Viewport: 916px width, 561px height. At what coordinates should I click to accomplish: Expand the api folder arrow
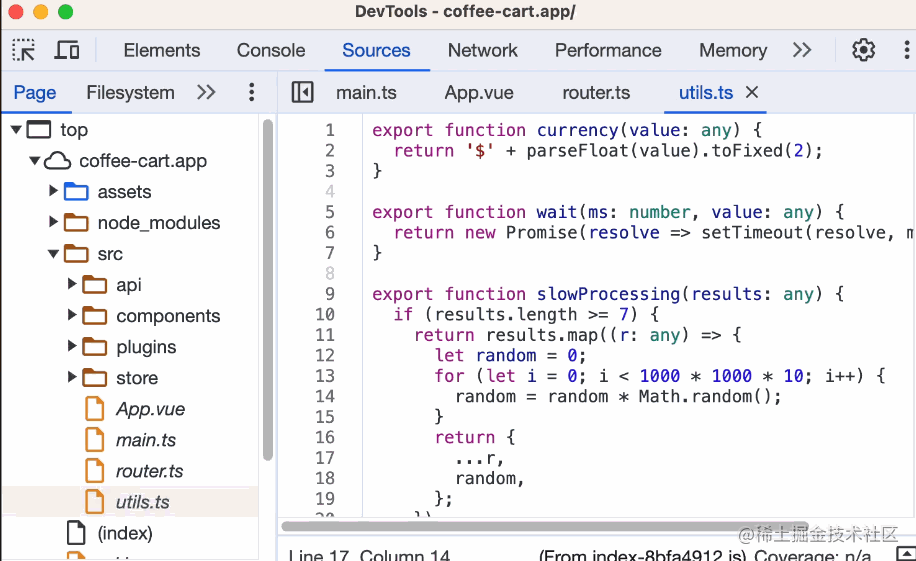[x=72, y=283]
